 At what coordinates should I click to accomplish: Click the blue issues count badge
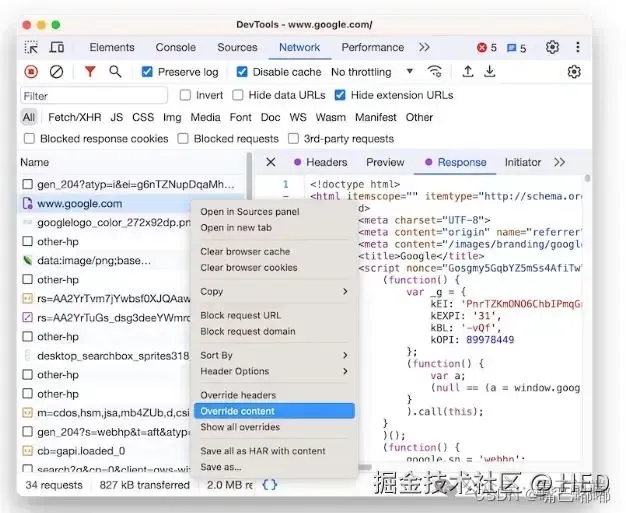pos(516,48)
